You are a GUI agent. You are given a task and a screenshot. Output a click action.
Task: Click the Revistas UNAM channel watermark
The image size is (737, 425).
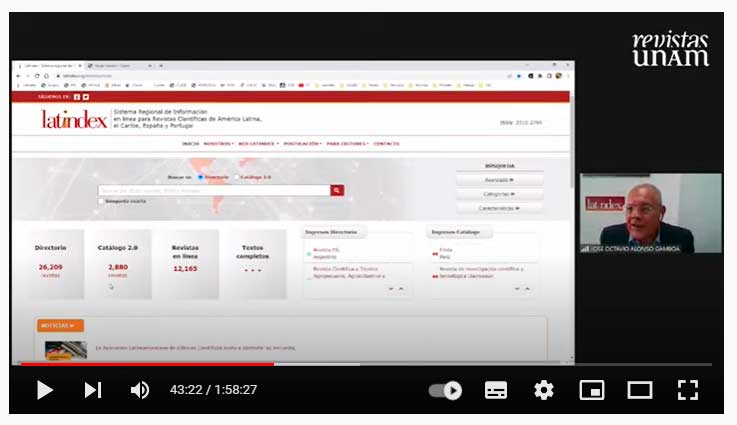pyautogui.click(x=671, y=49)
